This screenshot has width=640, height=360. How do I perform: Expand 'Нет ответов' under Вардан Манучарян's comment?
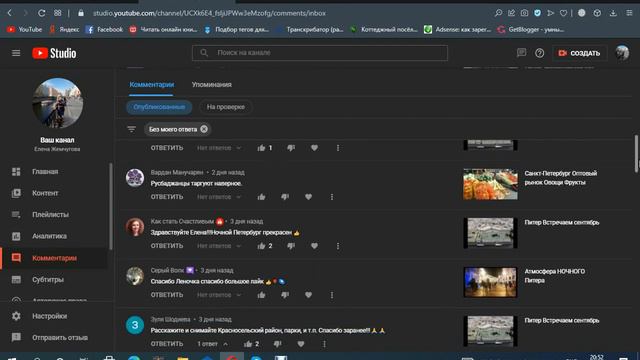[219, 197]
